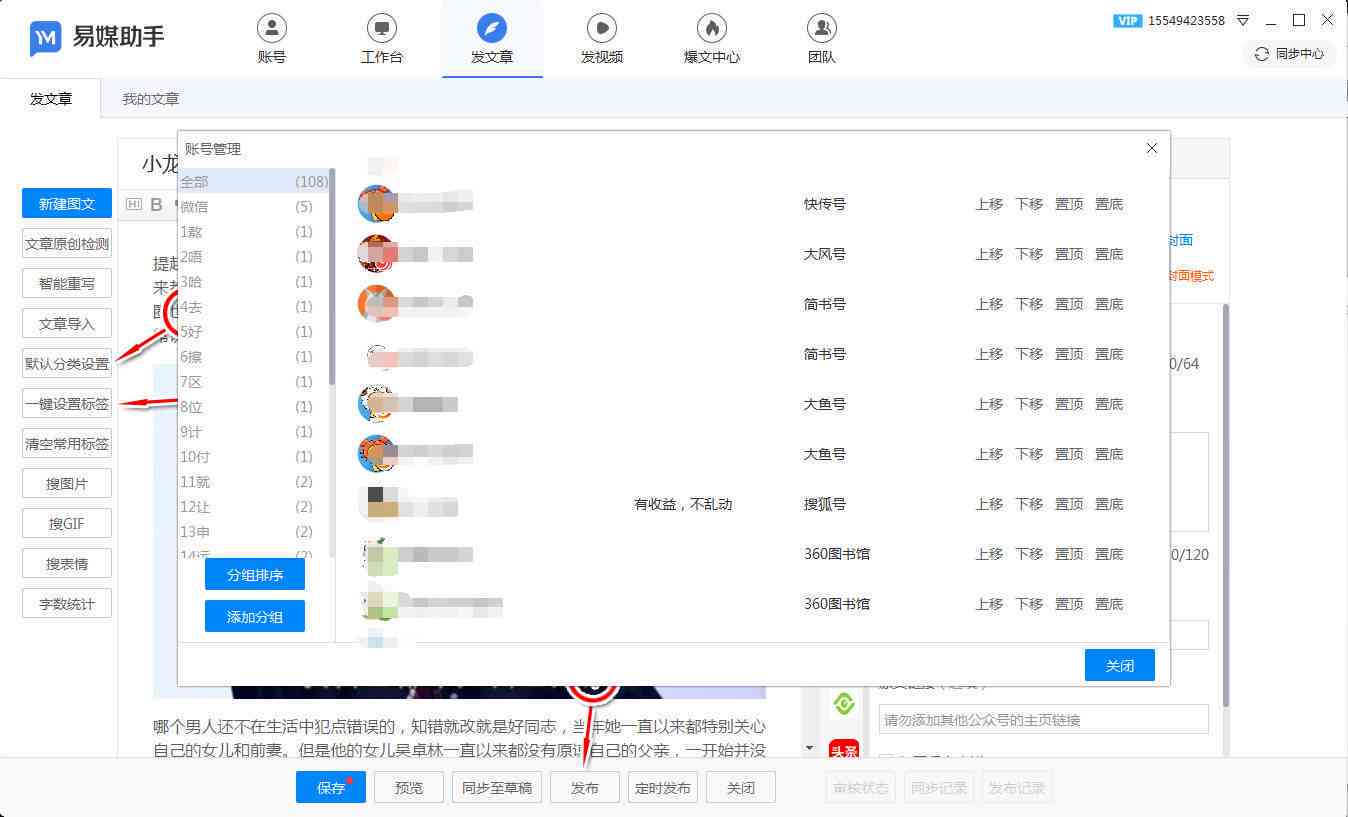
Task: Select group 7区
Action: (x=253, y=381)
